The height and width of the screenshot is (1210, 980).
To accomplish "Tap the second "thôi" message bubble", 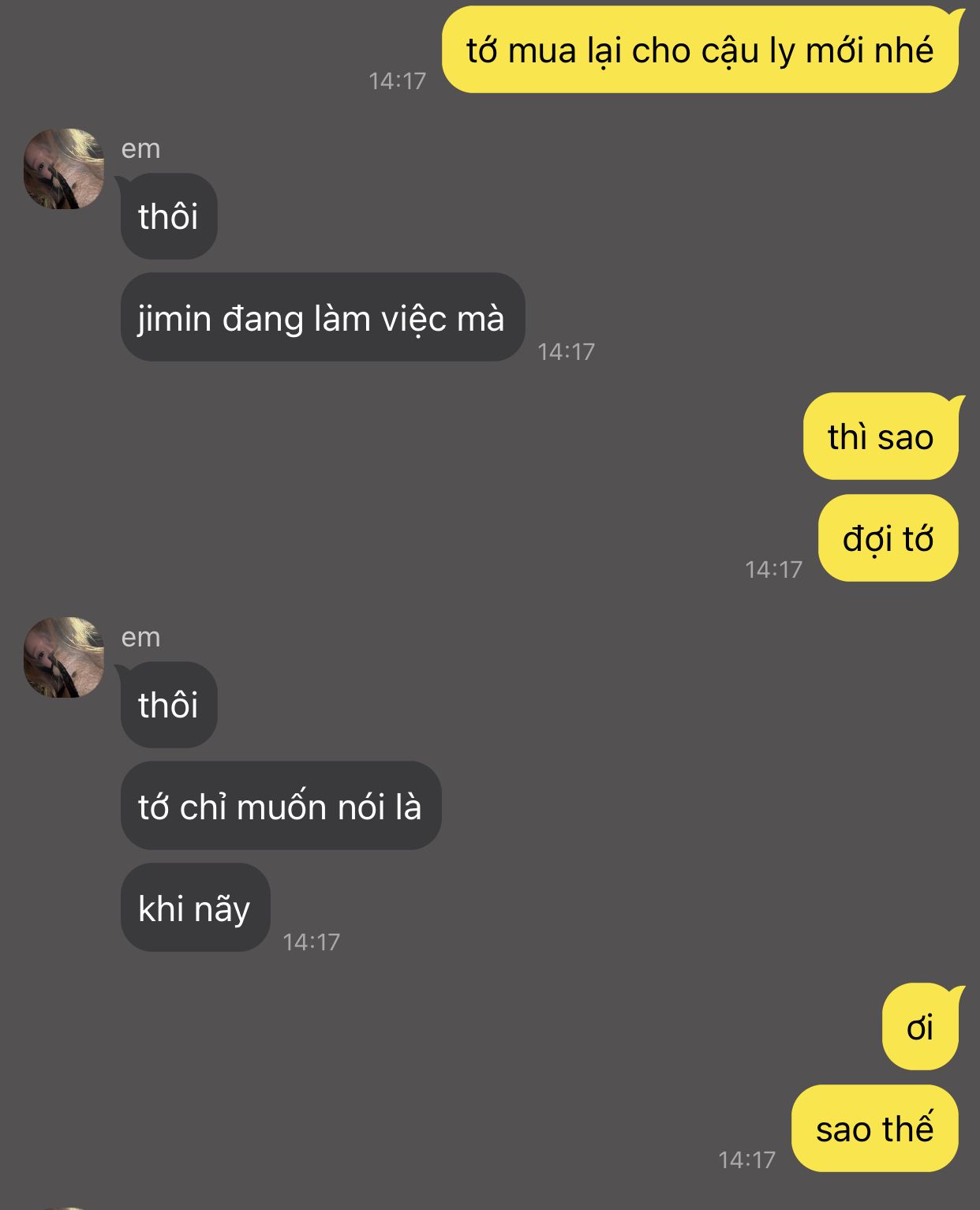I will 168,705.
